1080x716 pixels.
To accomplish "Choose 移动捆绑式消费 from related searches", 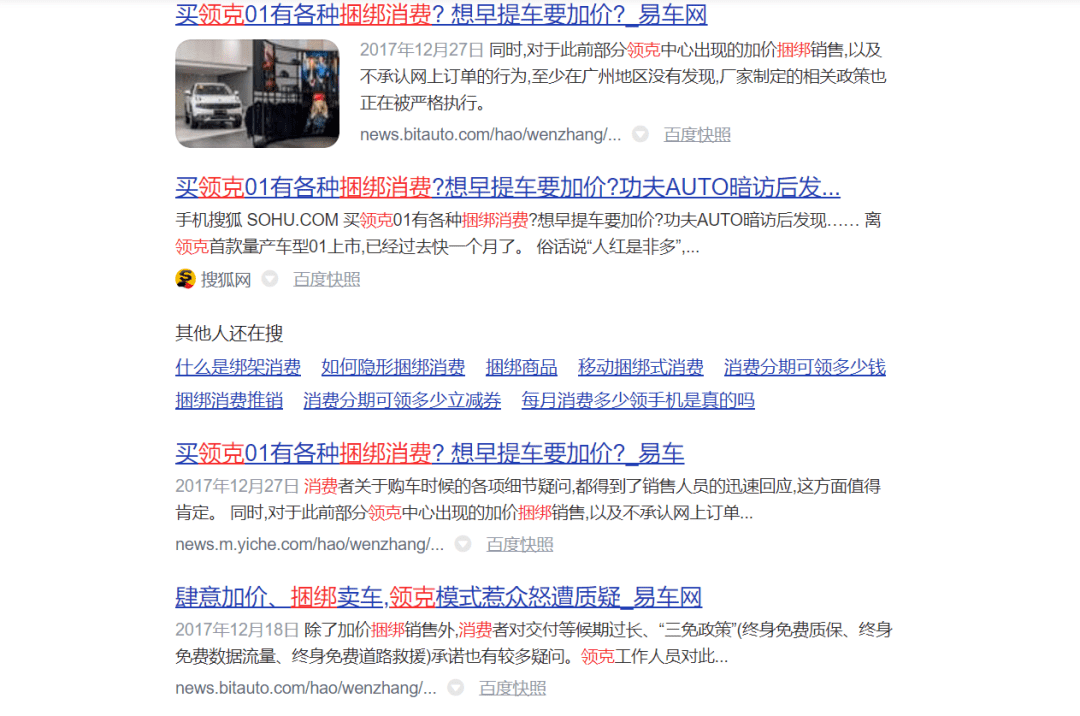I will pyautogui.click(x=640, y=367).
